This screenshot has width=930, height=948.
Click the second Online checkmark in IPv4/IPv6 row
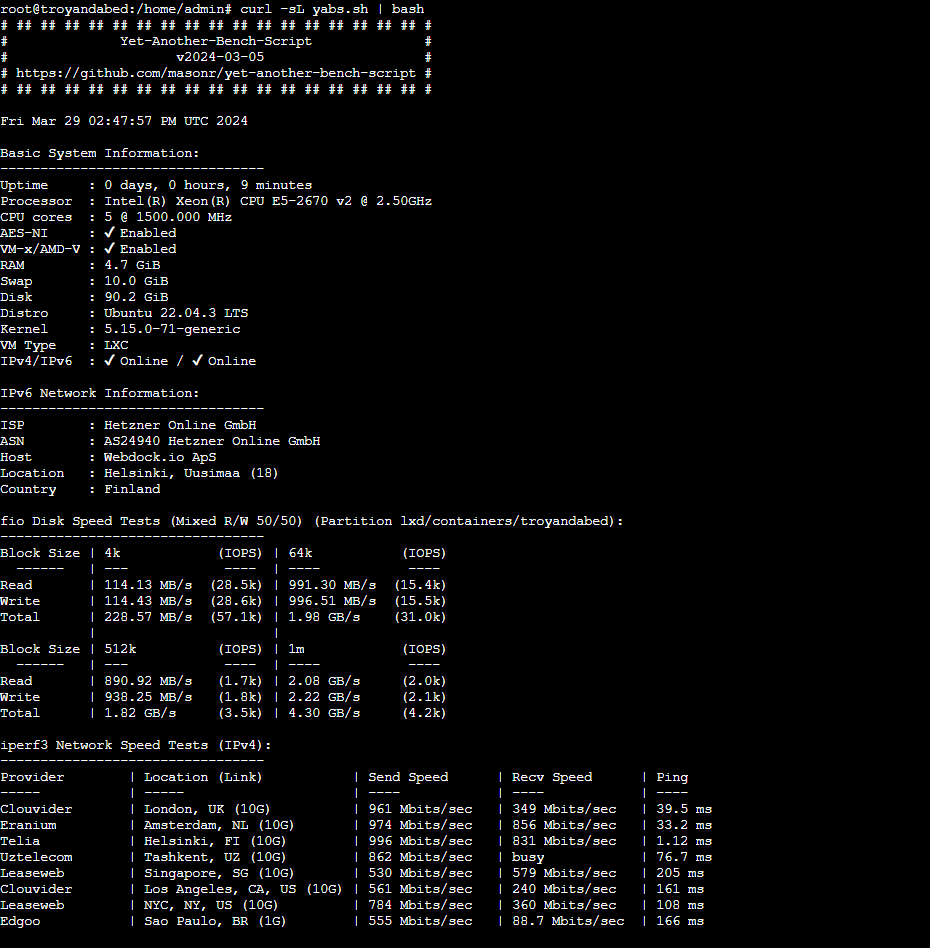[x=198, y=361]
